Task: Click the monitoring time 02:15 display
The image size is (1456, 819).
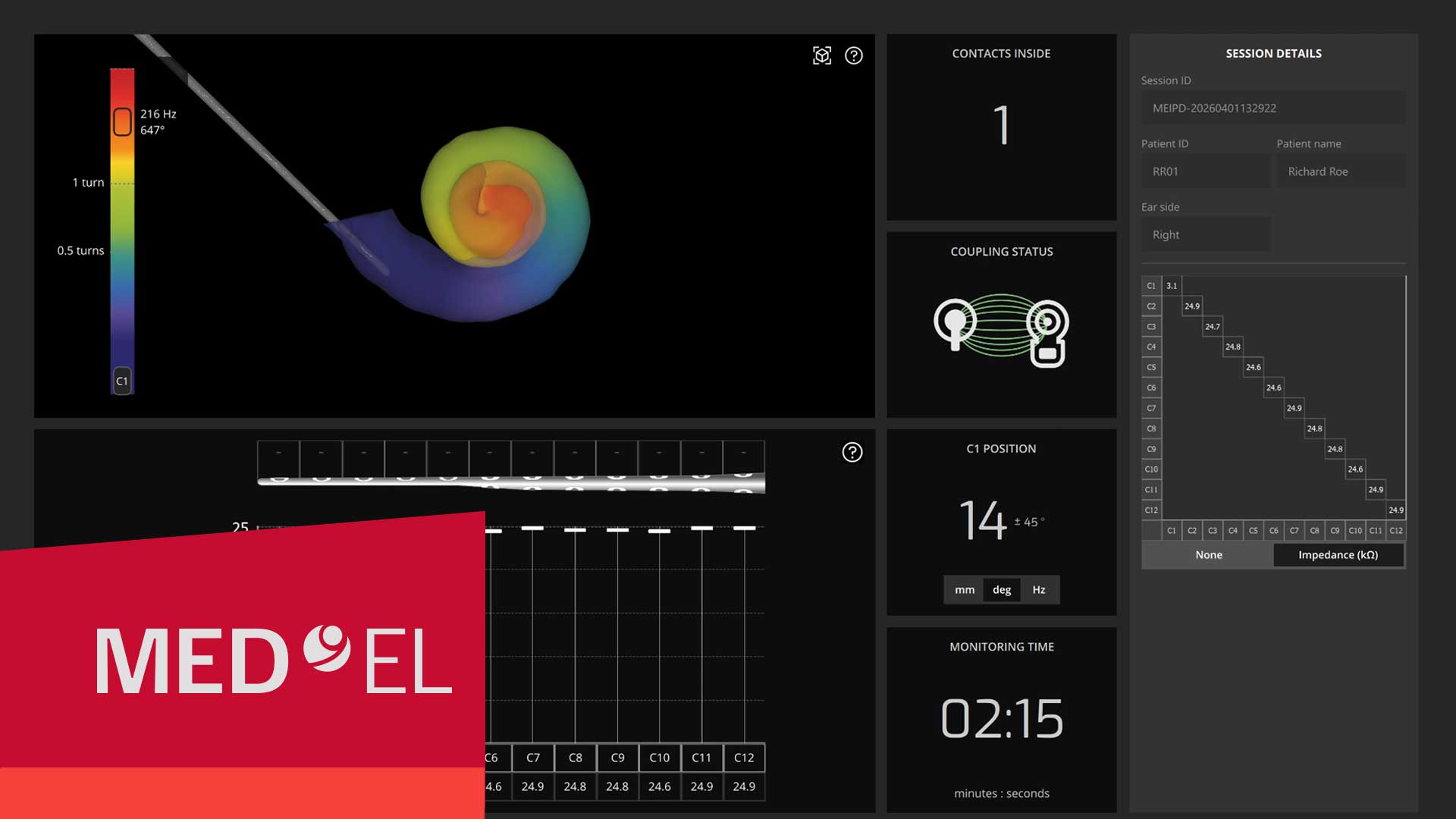Action: pyautogui.click(x=1002, y=718)
